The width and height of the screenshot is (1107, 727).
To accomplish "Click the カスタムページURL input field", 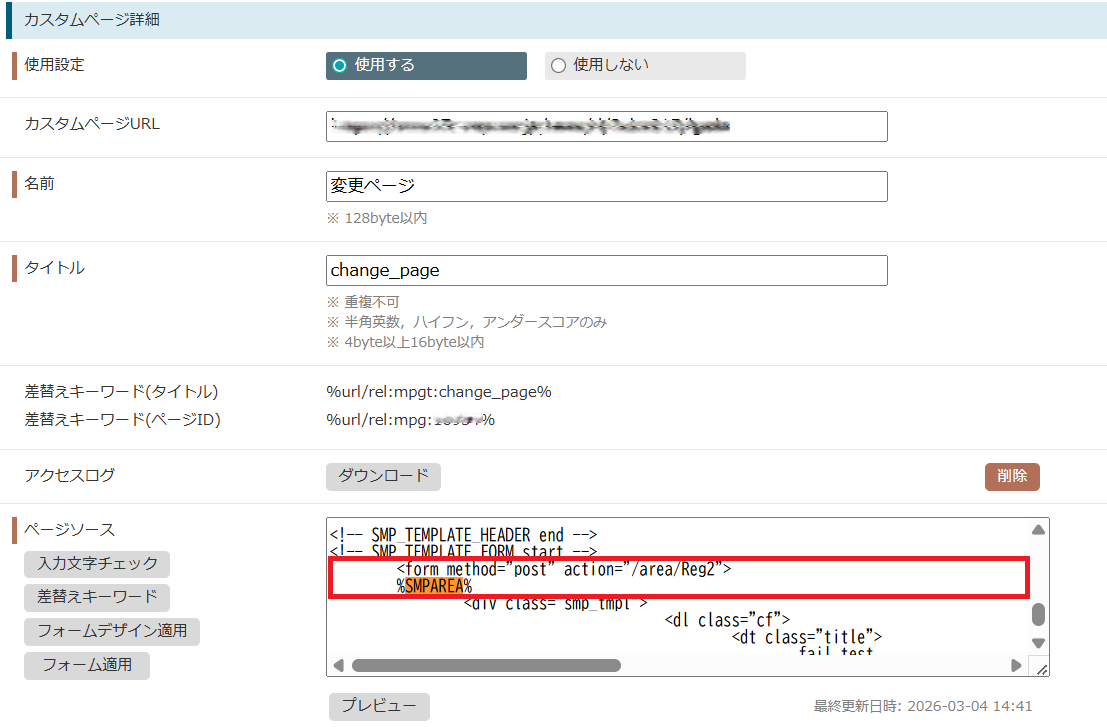I will click(606, 126).
